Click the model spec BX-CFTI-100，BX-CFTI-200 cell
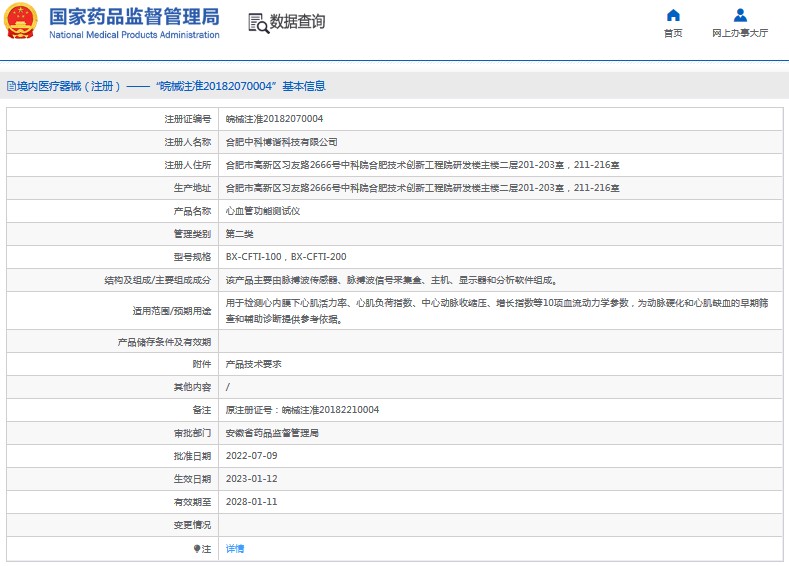This screenshot has height=566, width=789. [x=286, y=257]
